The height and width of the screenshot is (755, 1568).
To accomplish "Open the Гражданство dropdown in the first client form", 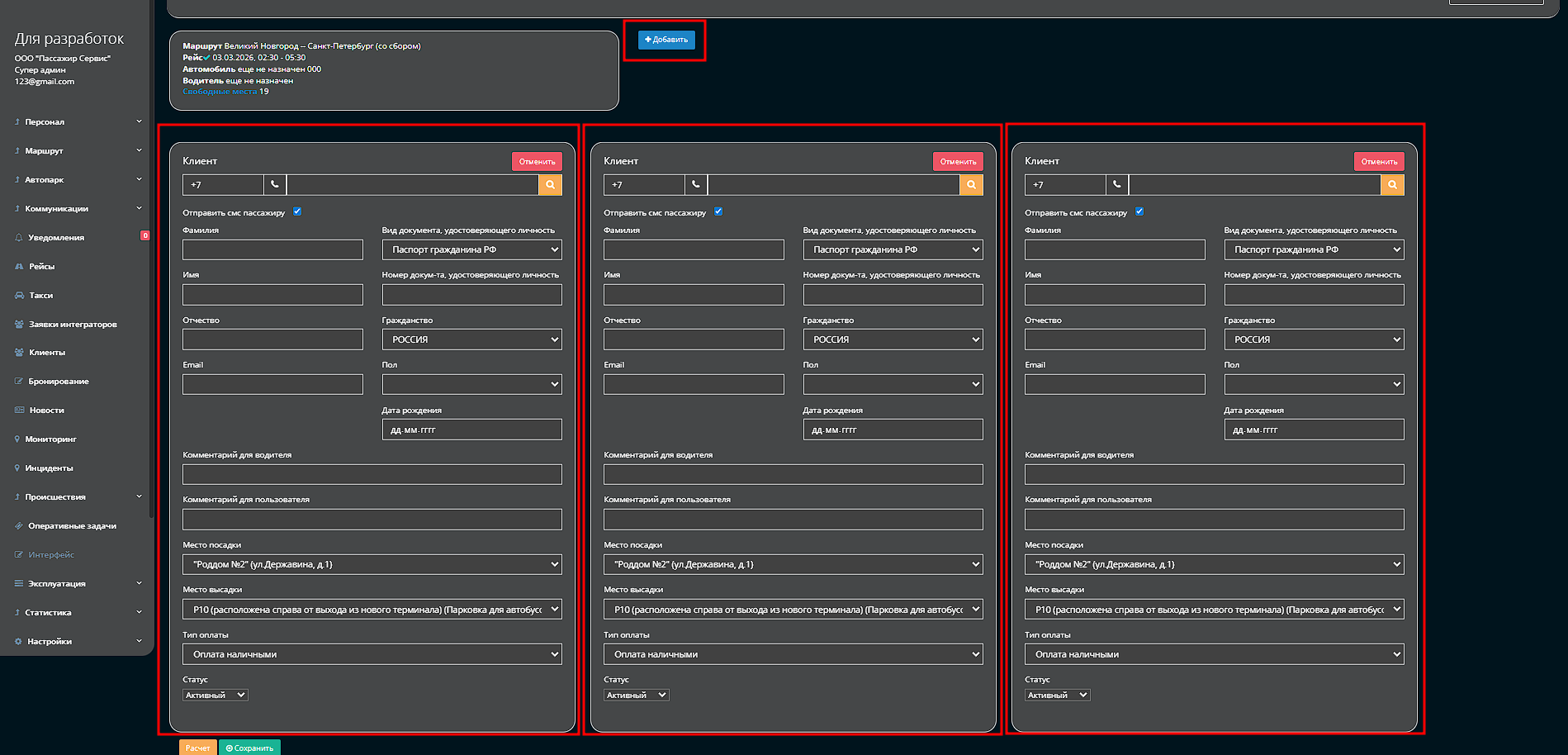I will [x=471, y=340].
